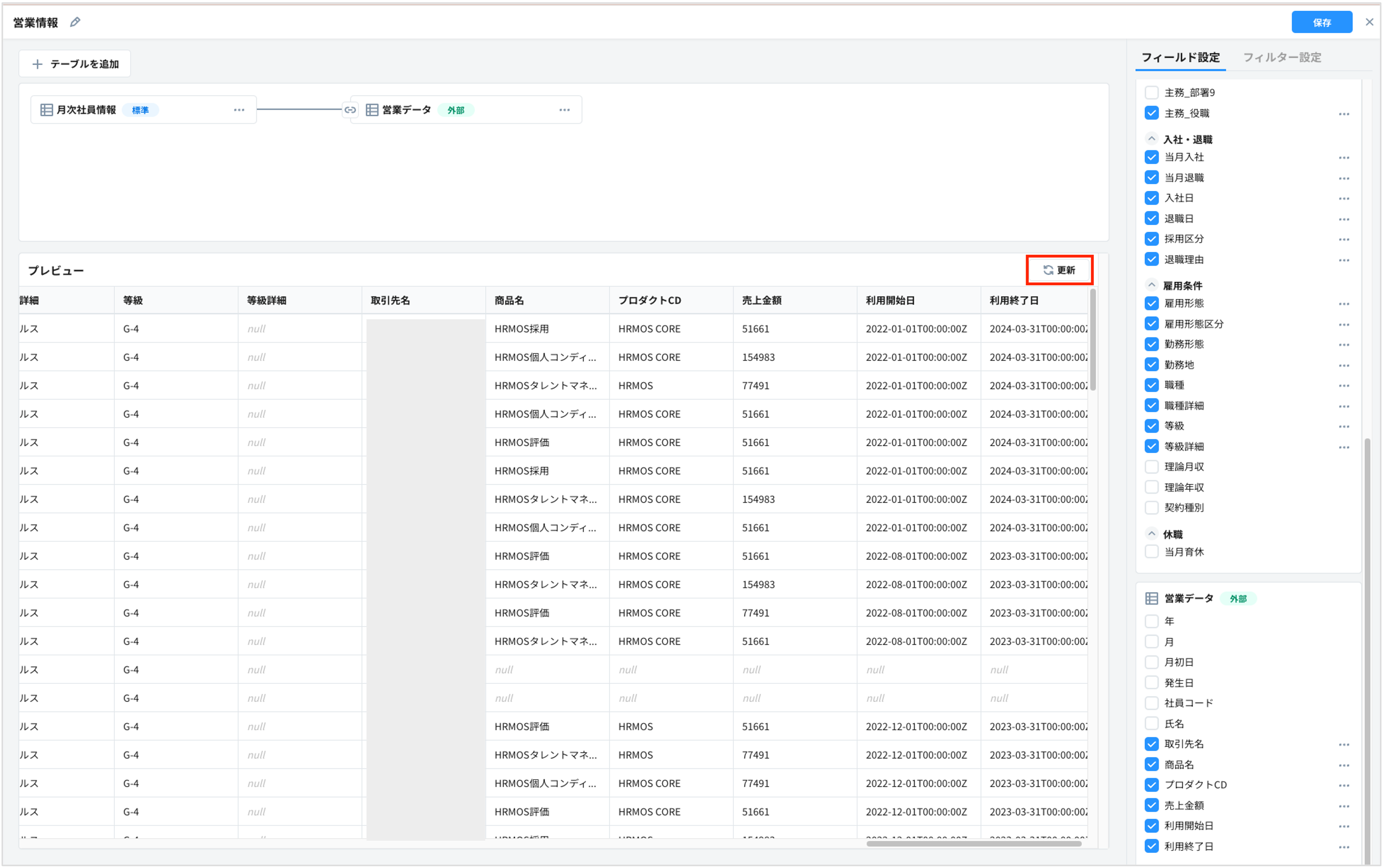Open the three-dot menu on 営業データ table
The width and height of the screenshot is (1383, 868).
click(x=565, y=110)
